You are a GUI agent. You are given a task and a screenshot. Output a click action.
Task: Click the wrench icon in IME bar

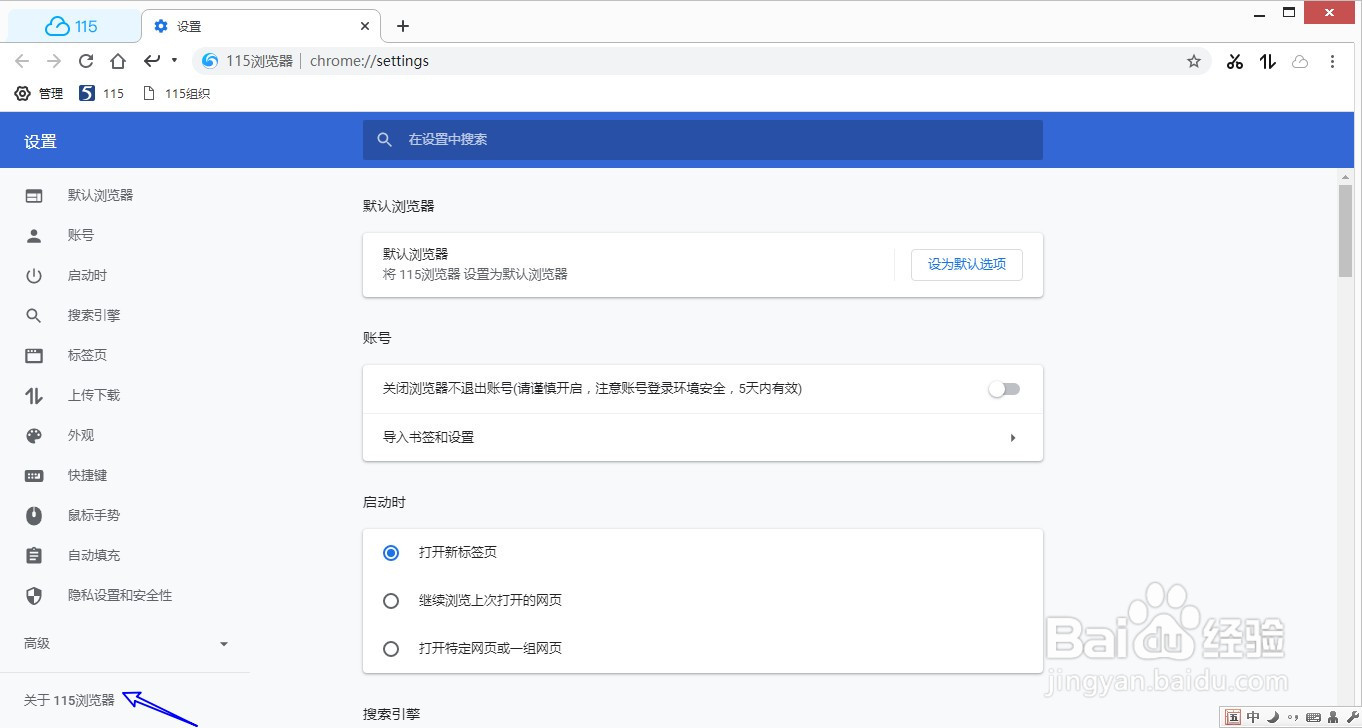point(1351,717)
